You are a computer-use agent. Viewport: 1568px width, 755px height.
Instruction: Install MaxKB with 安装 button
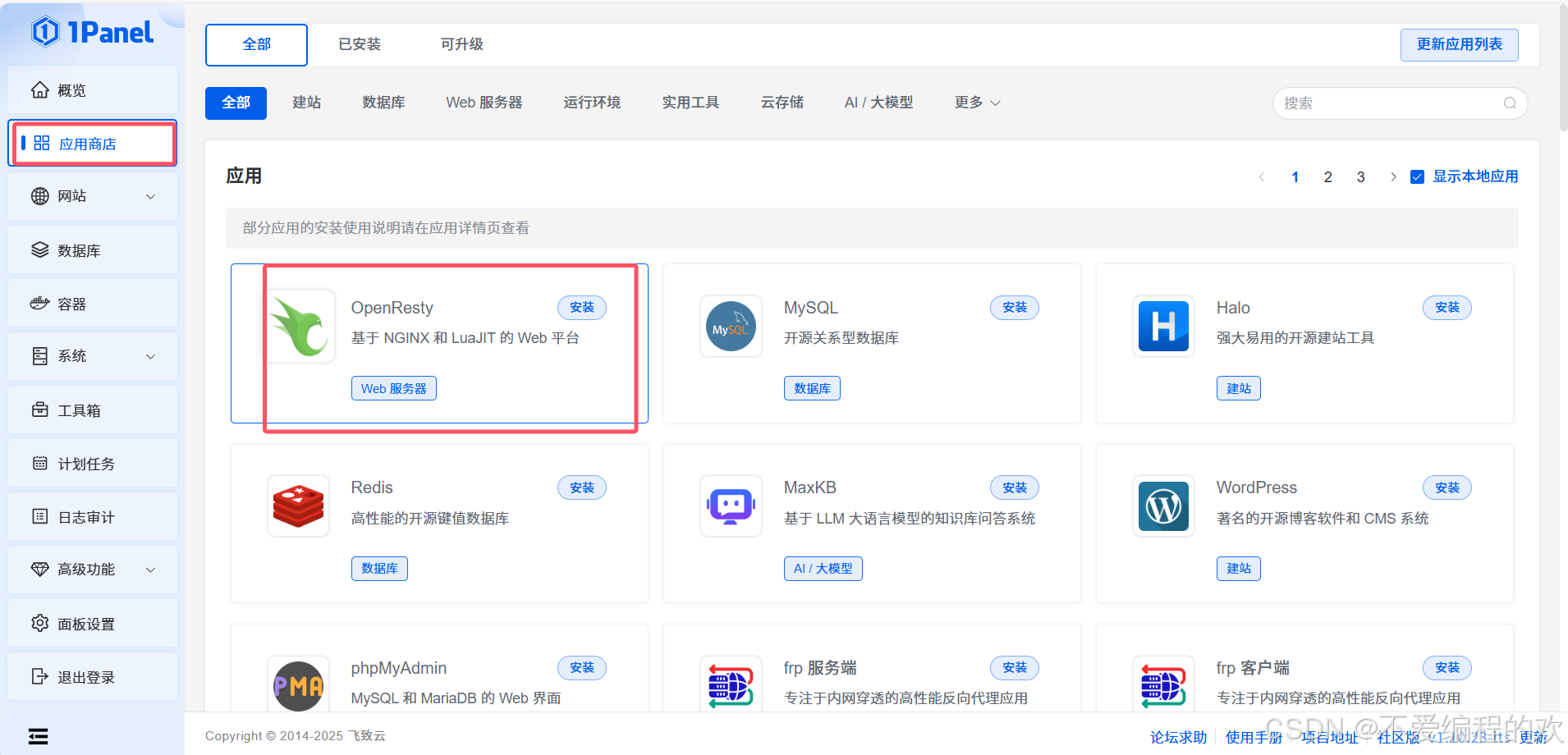pos(1015,487)
